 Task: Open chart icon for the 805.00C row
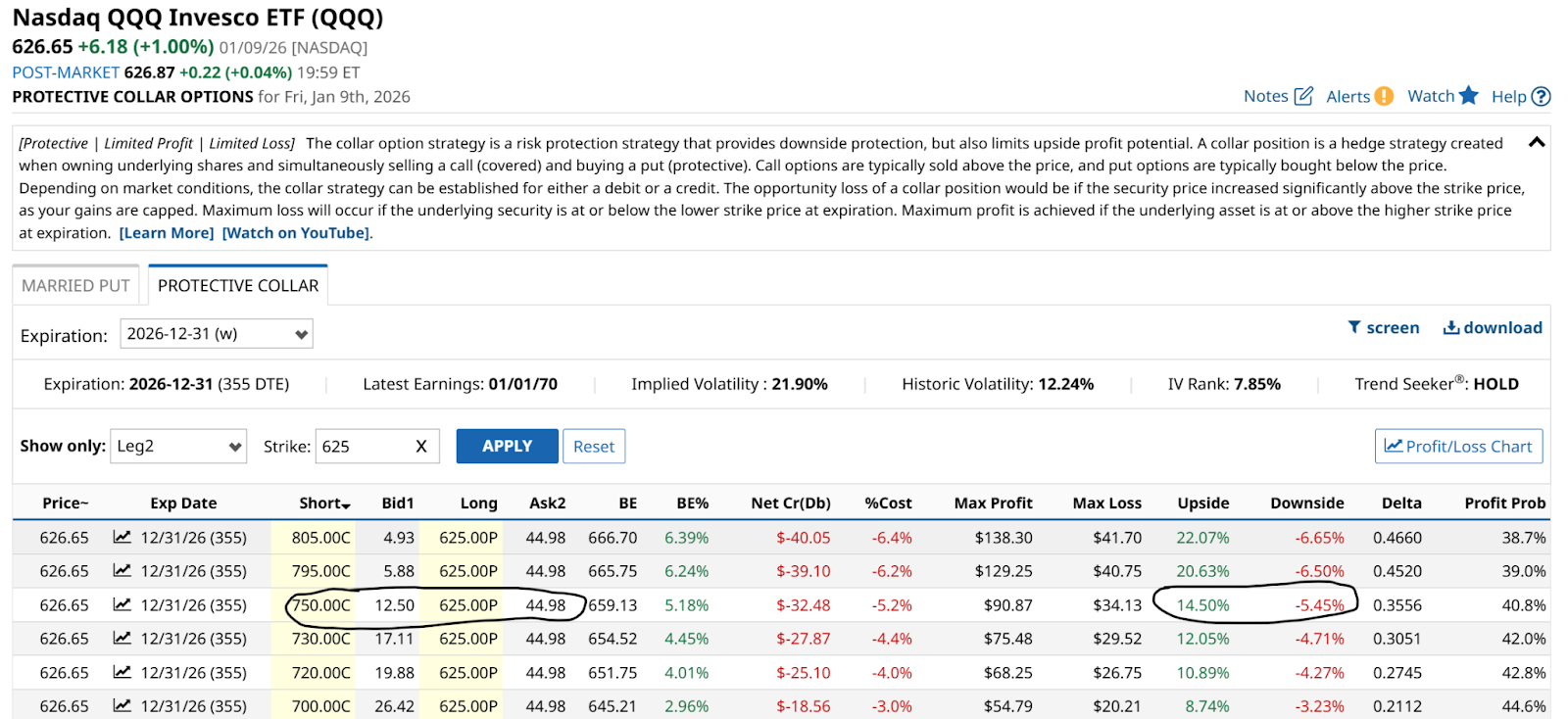122,537
